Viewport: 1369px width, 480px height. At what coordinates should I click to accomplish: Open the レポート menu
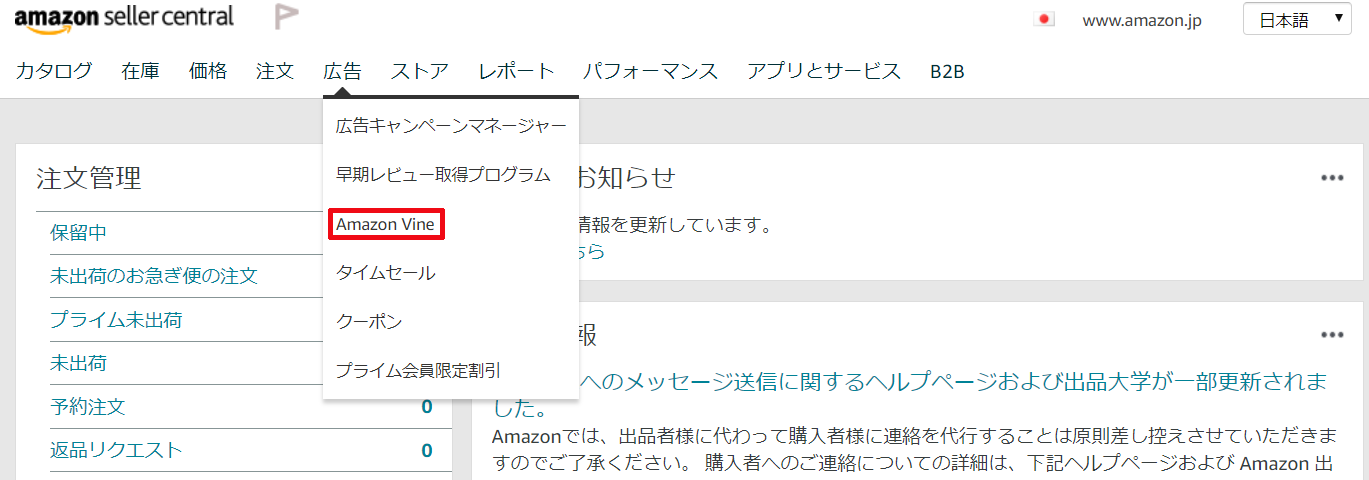516,71
